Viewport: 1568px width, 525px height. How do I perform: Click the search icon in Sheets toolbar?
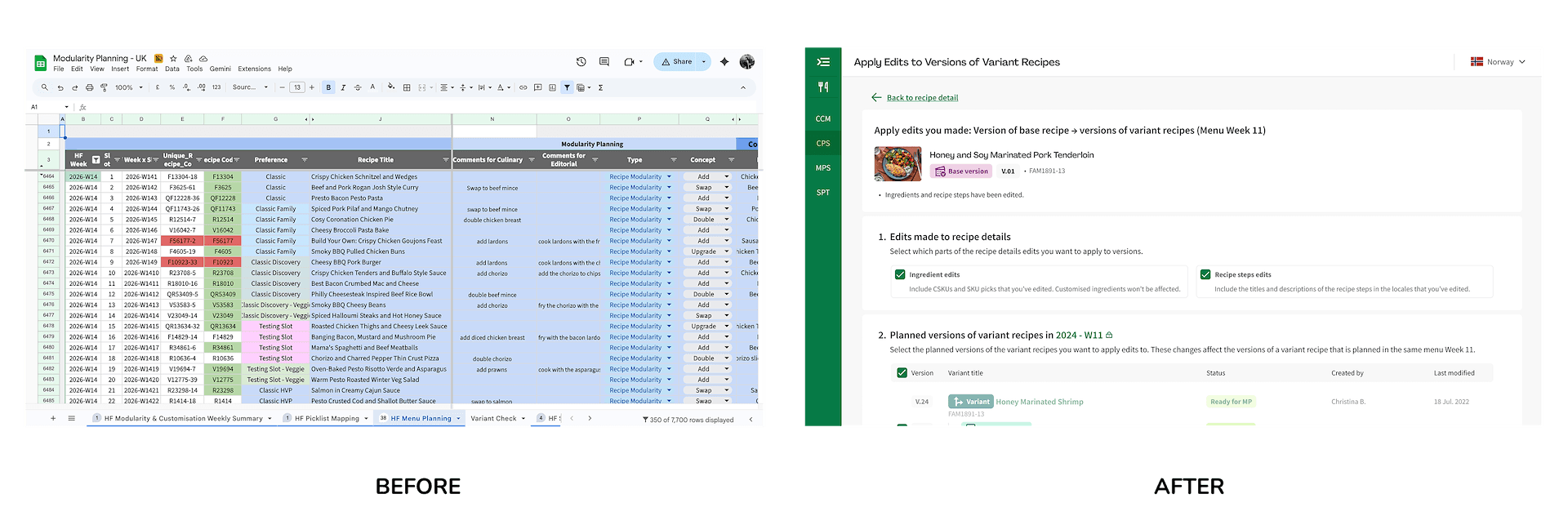pyautogui.click(x=44, y=87)
